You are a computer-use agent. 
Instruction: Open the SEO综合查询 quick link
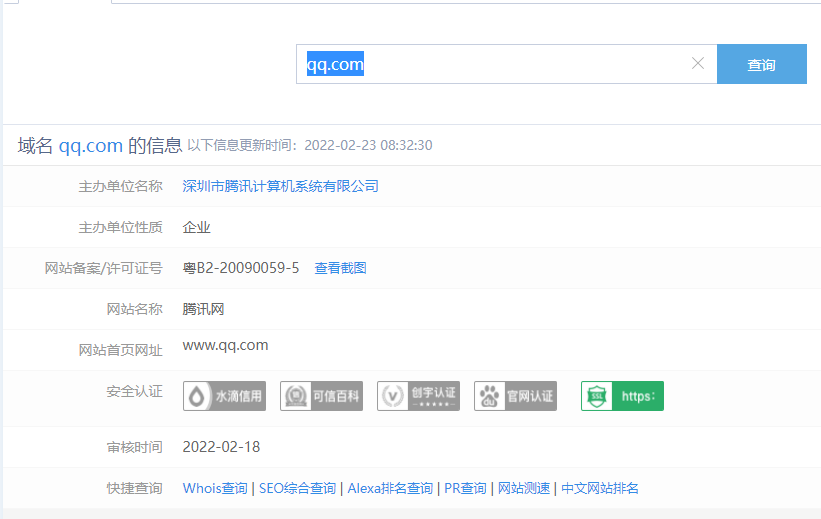point(297,488)
